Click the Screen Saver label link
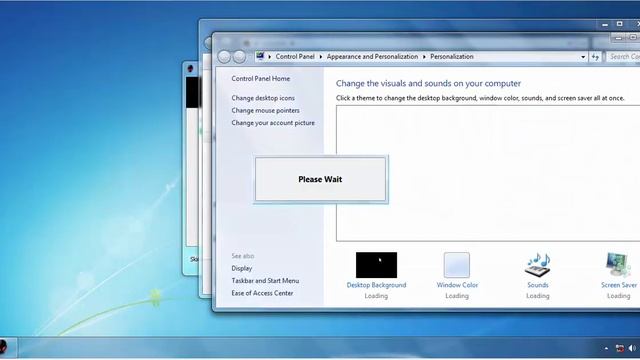 click(619, 285)
